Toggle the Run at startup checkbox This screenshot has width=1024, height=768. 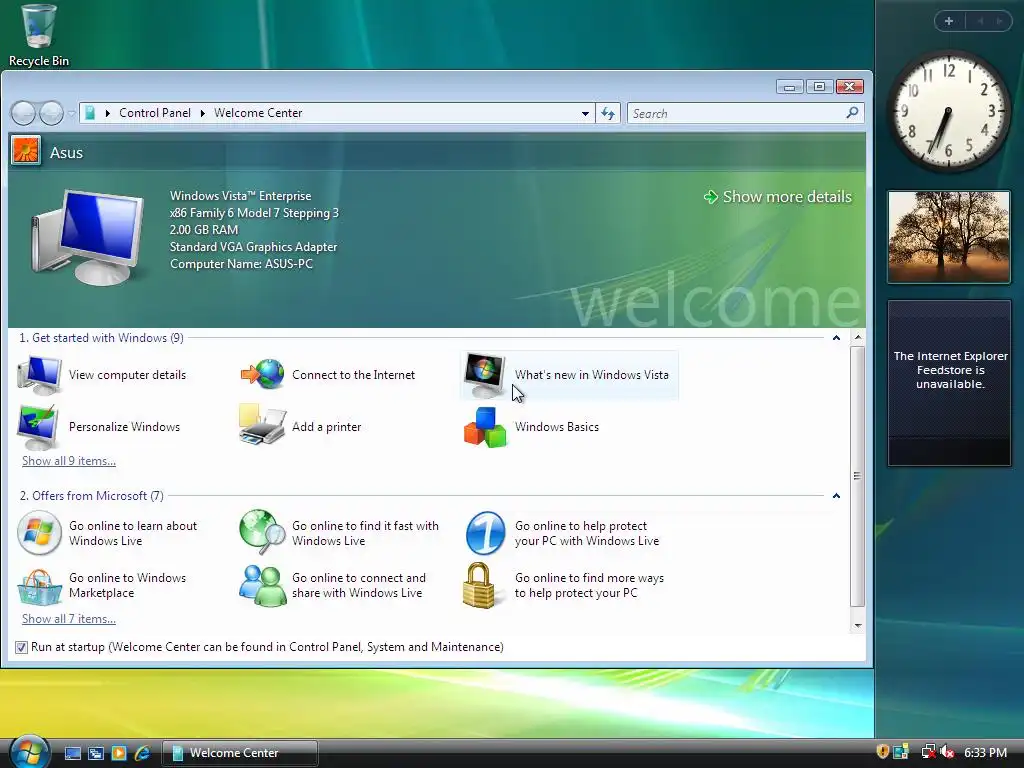pos(22,647)
